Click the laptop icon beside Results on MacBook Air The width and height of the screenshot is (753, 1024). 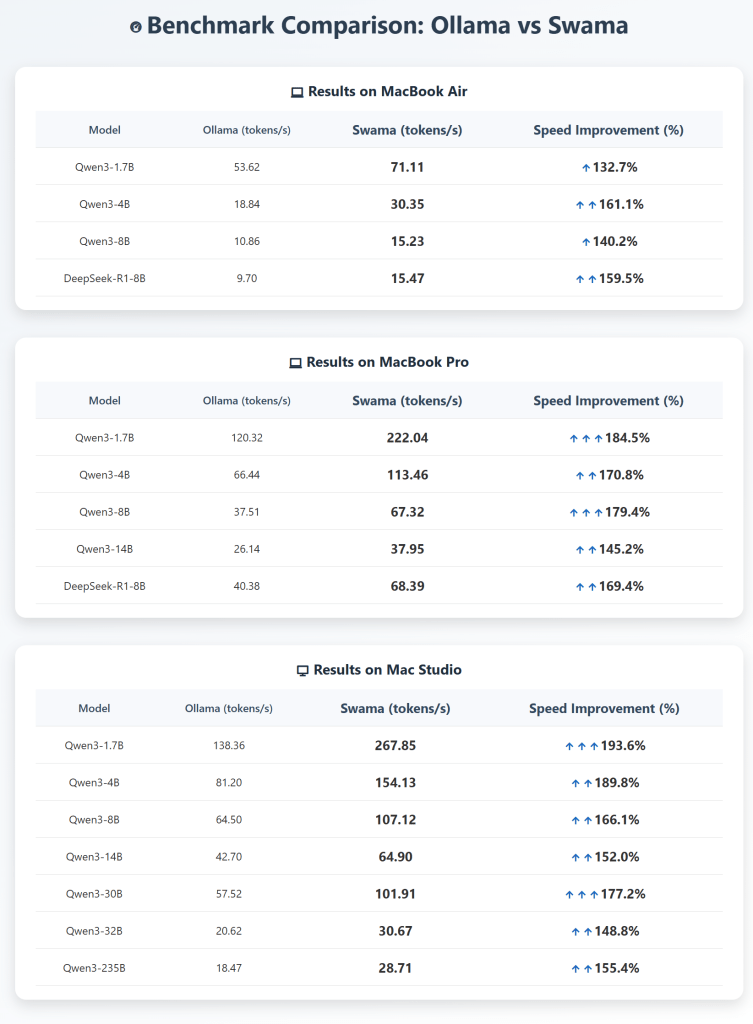[x=297, y=92]
